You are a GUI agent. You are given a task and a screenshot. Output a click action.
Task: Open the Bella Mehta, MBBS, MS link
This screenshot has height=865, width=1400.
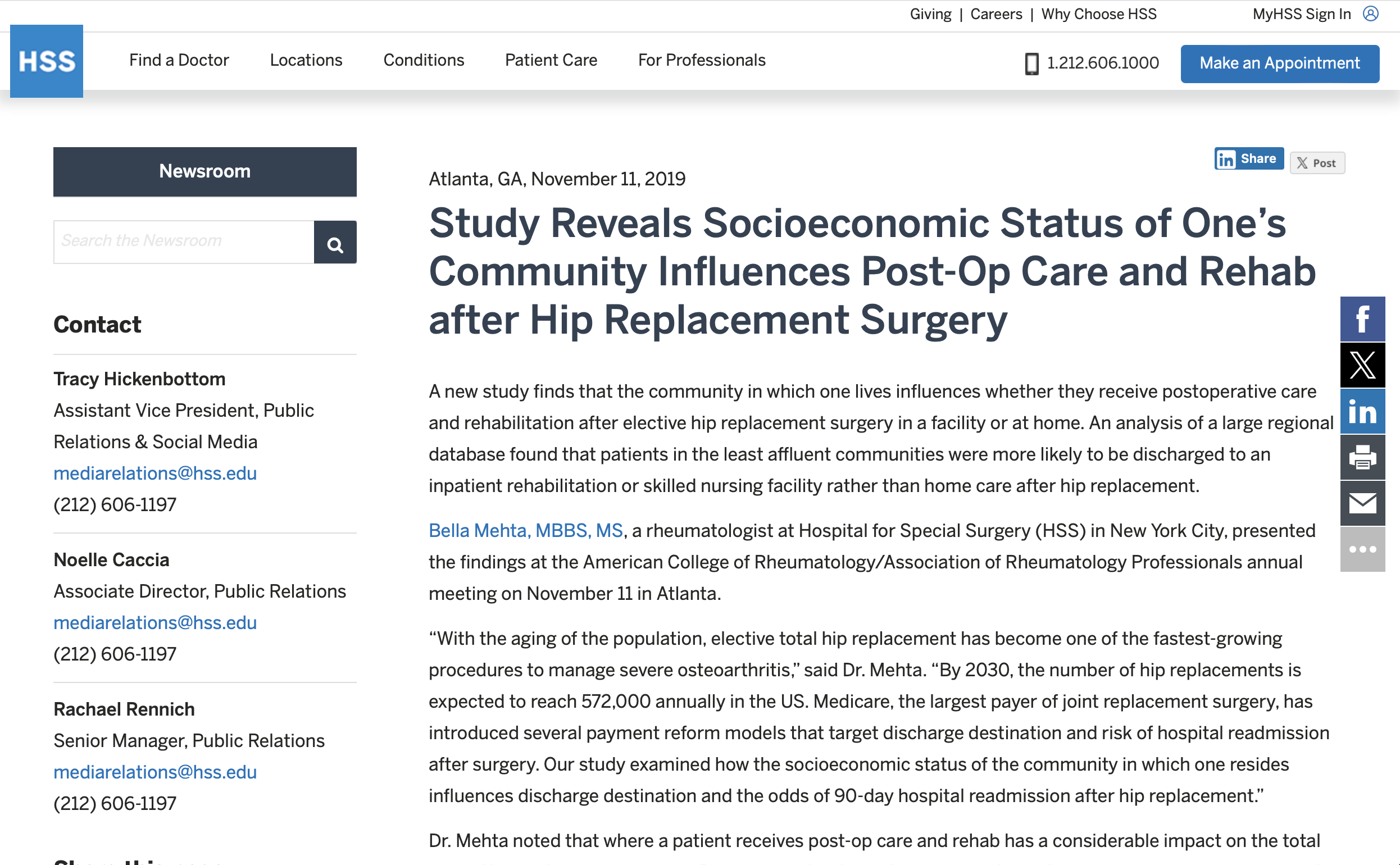click(525, 530)
